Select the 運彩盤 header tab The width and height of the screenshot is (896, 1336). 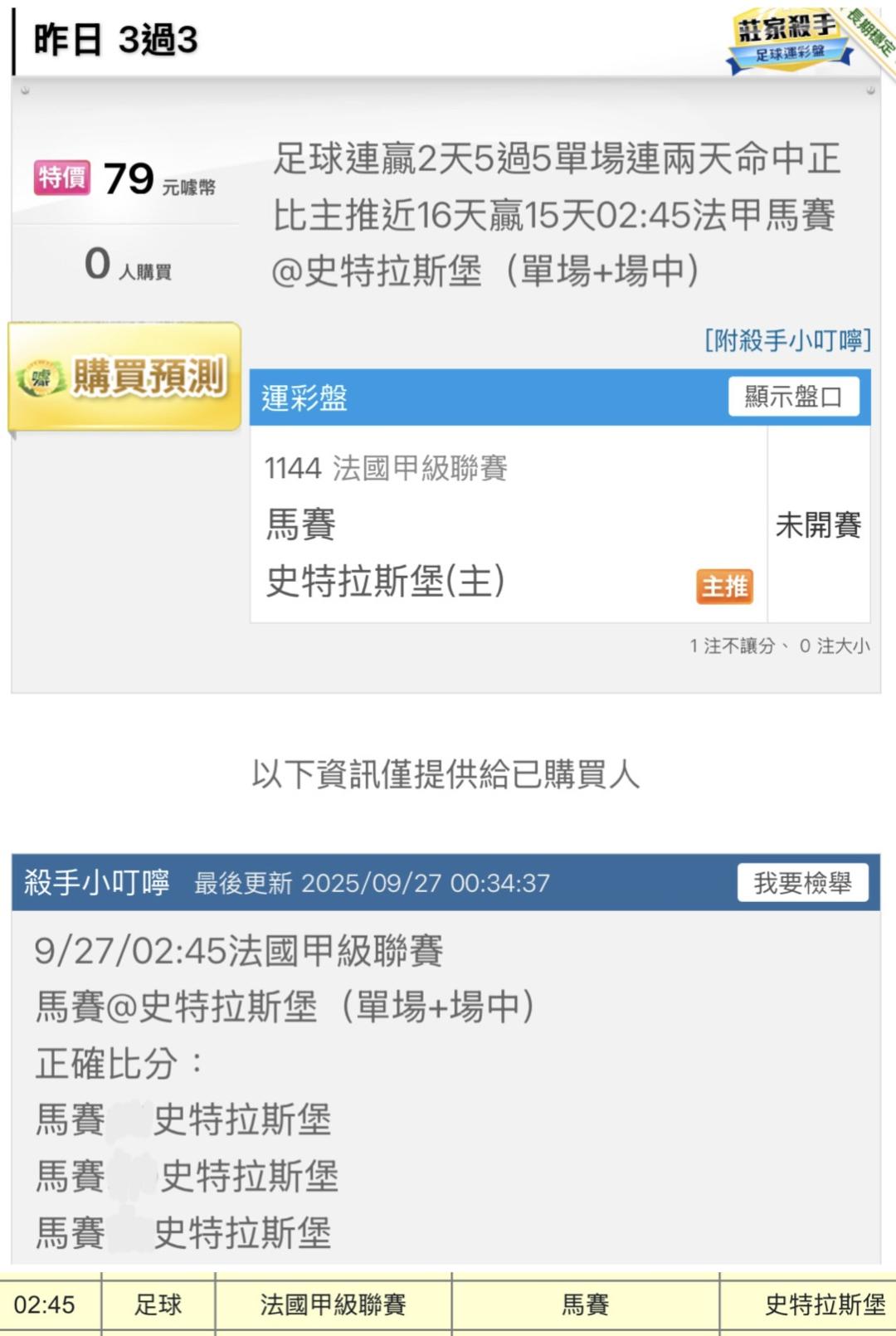pyautogui.click(x=304, y=397)
